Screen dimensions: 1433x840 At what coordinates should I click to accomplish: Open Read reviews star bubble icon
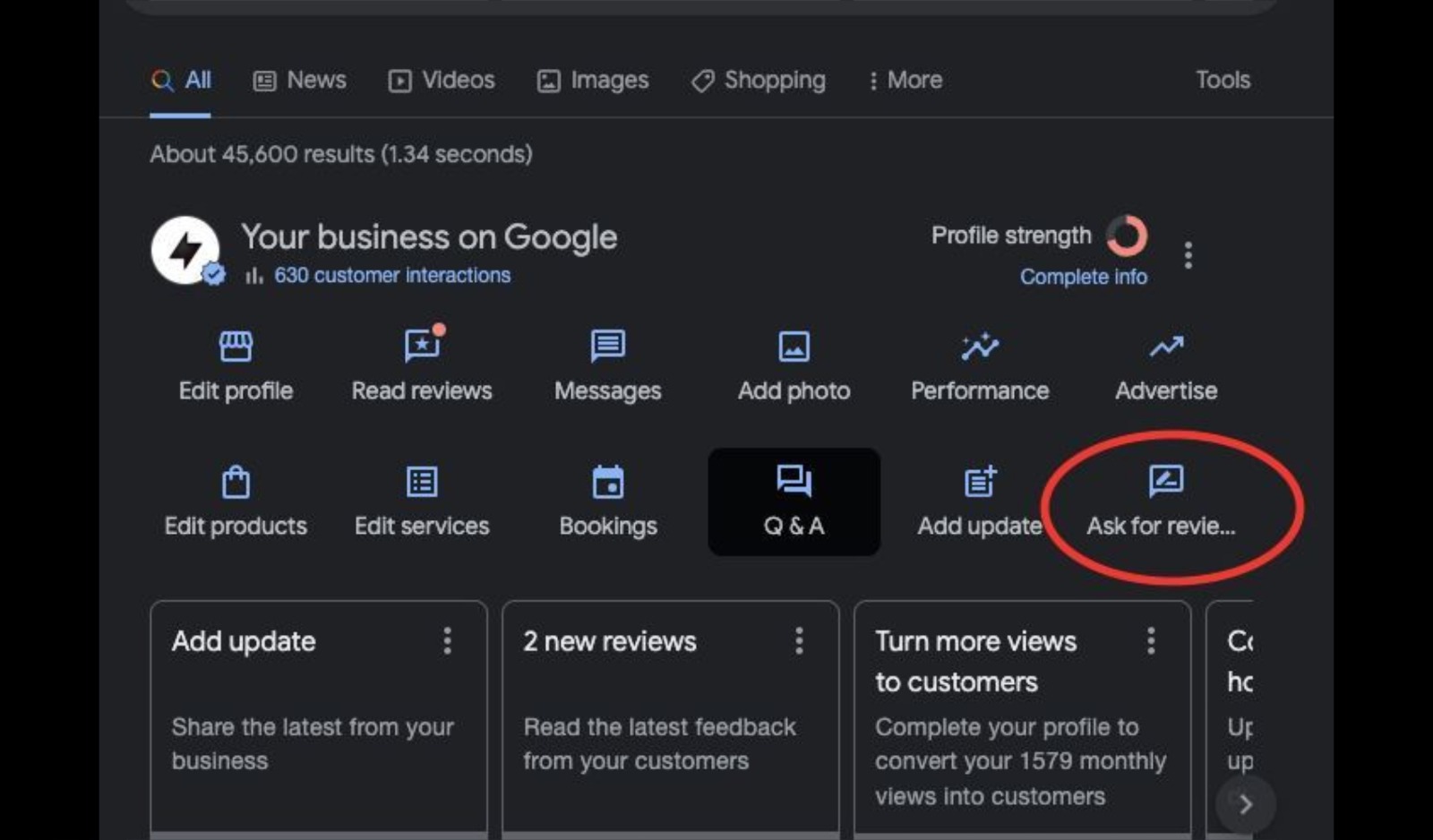[x=423, y=344]
